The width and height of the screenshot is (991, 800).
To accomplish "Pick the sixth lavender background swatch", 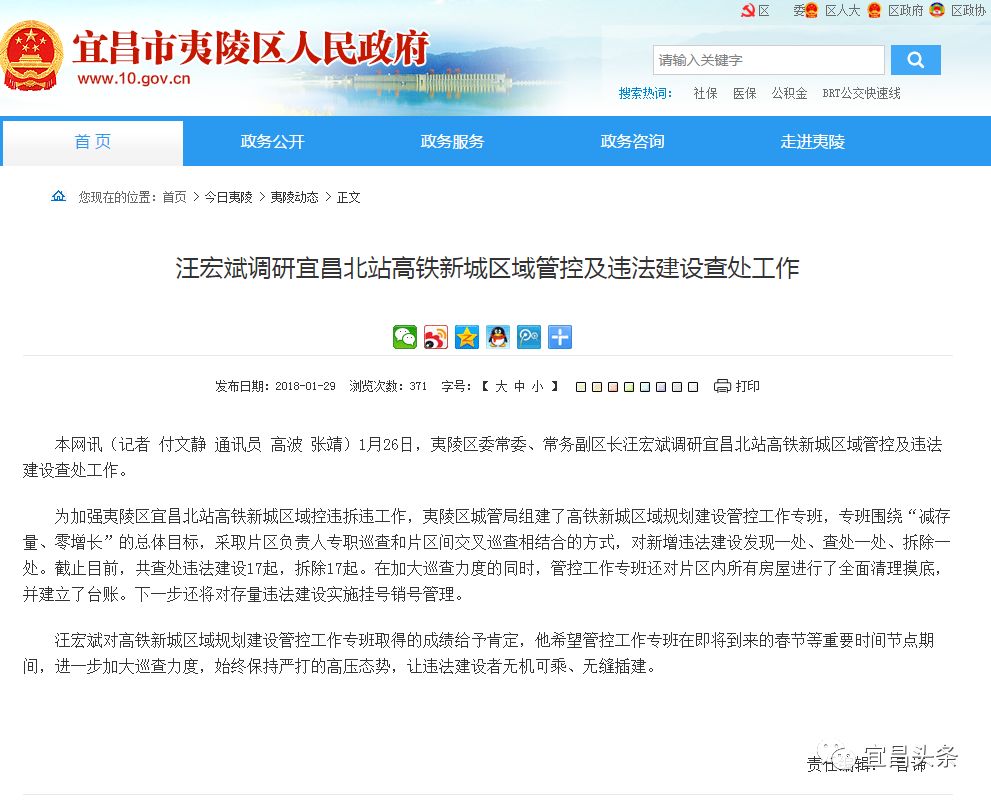I will [x=661, y=387].
